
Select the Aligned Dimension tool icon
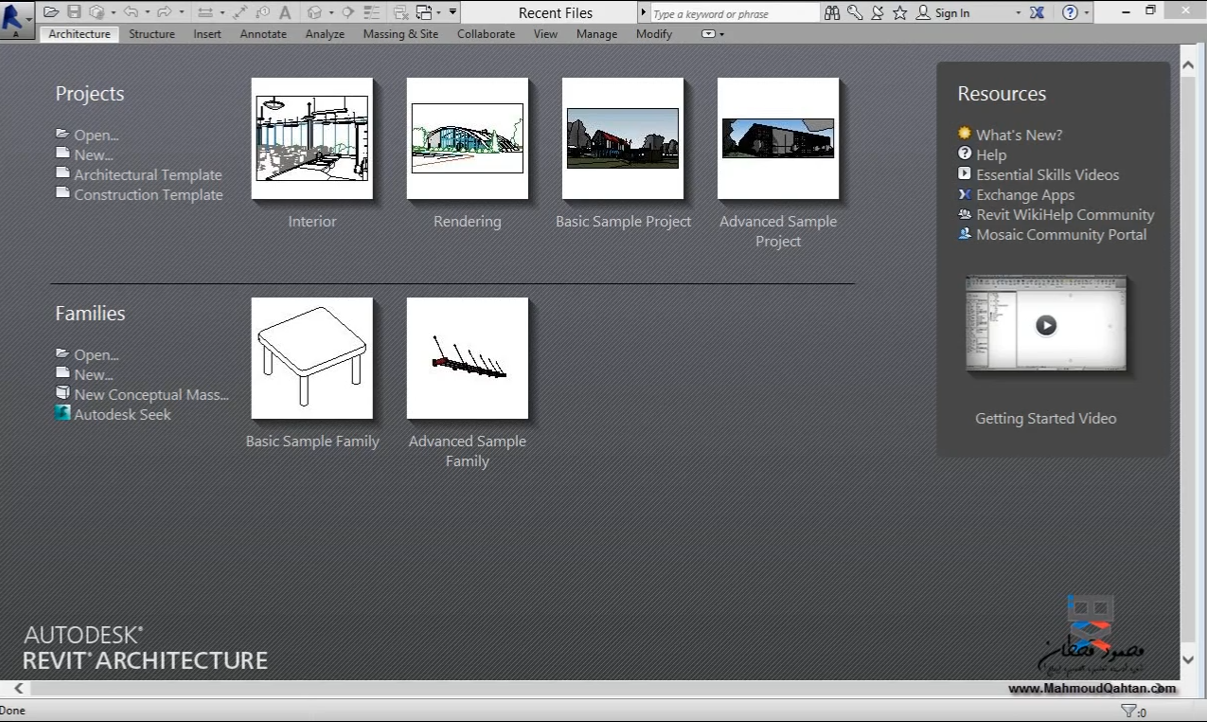(240, 12)
